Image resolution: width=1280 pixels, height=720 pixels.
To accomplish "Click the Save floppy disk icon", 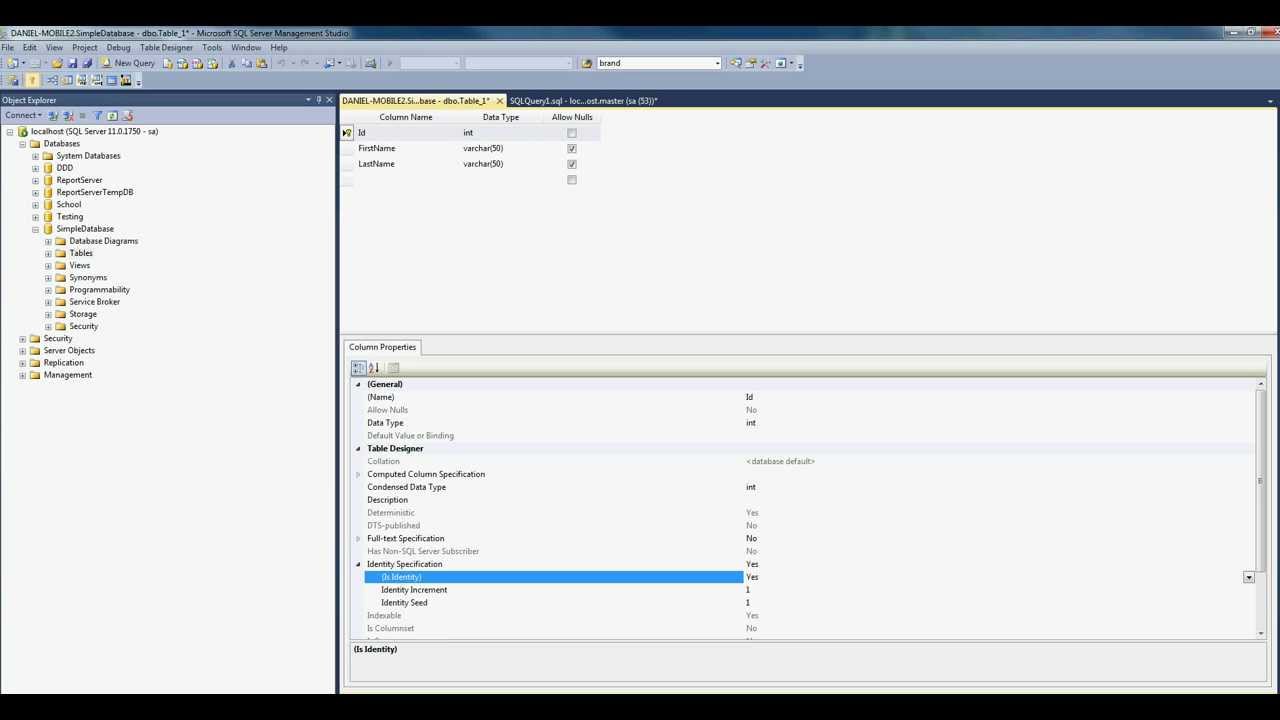I will pyautogui.click(x=72, y=63).
